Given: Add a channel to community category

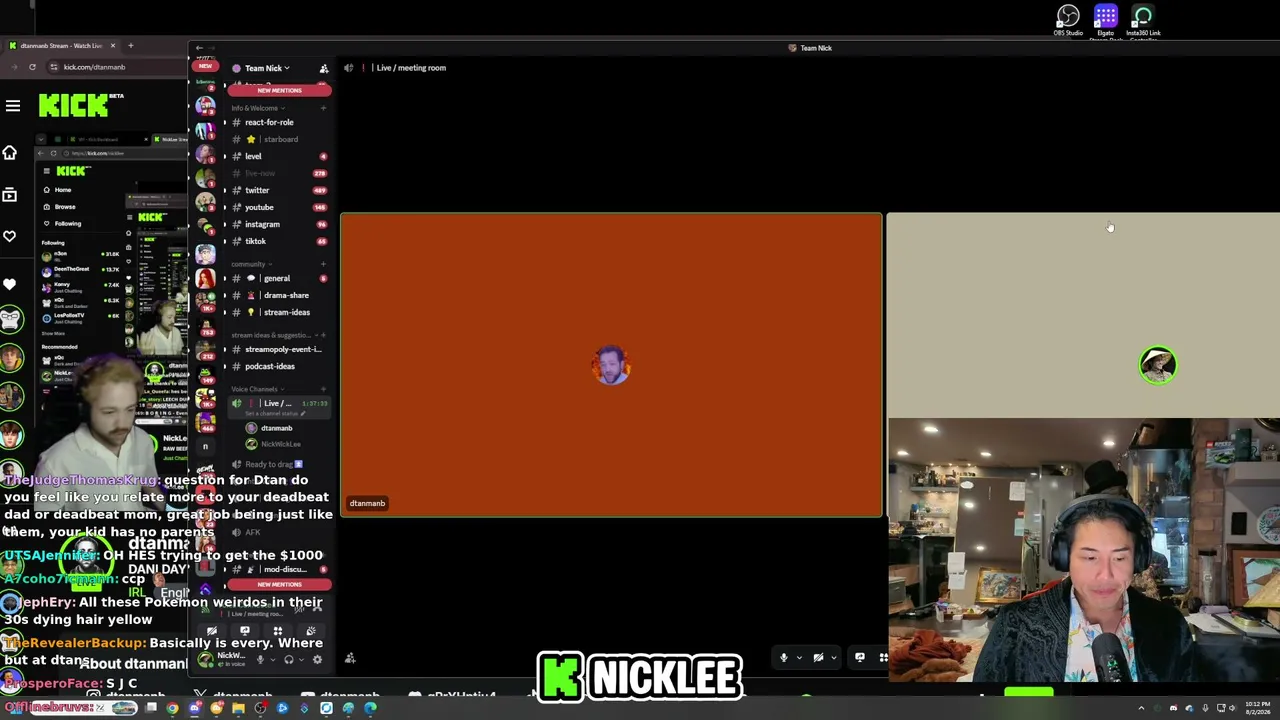Looking at the screenshot, I should pos(323,264).
